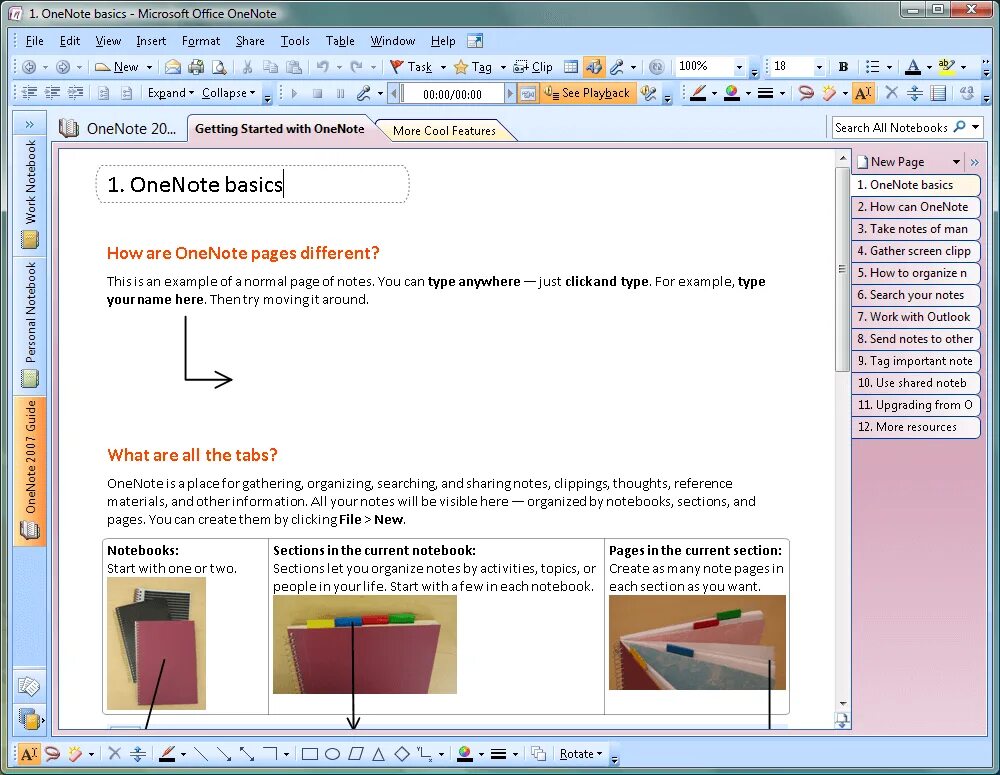Screen dimensions: 1000x775
Task: Select the single-headed Arrow shape tool
Action: pyautogui.click(x=223, y=754)
